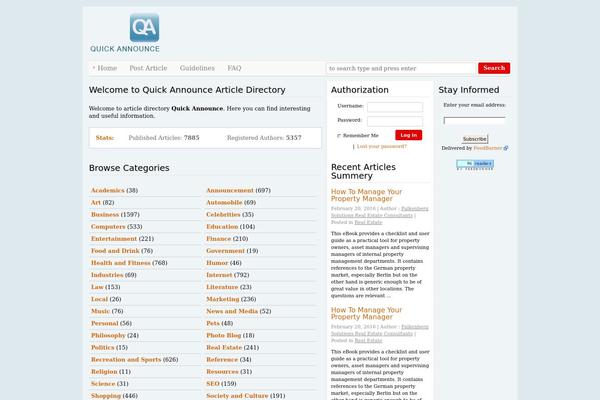
Task: Open the Personal category
Action: (x=104, y=323)
